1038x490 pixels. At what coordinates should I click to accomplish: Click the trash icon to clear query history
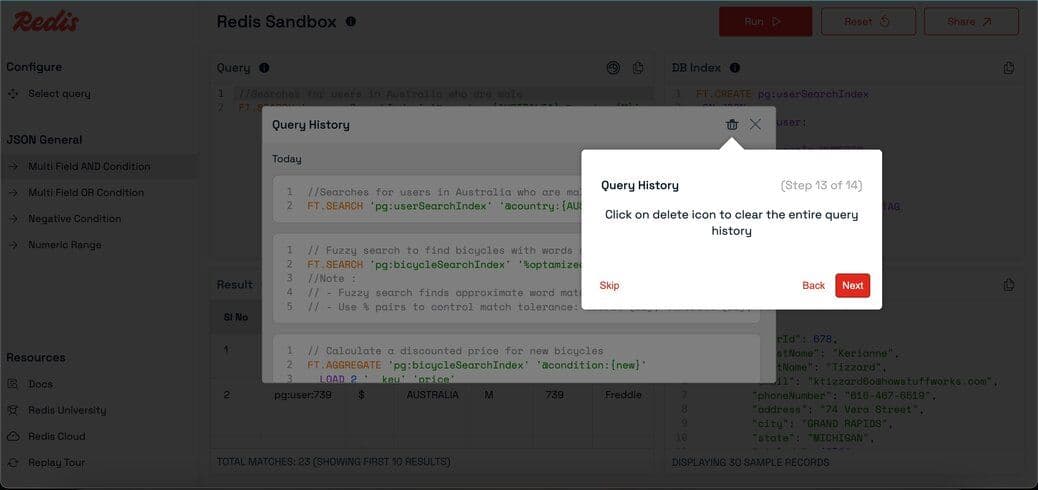click(732, 124)
